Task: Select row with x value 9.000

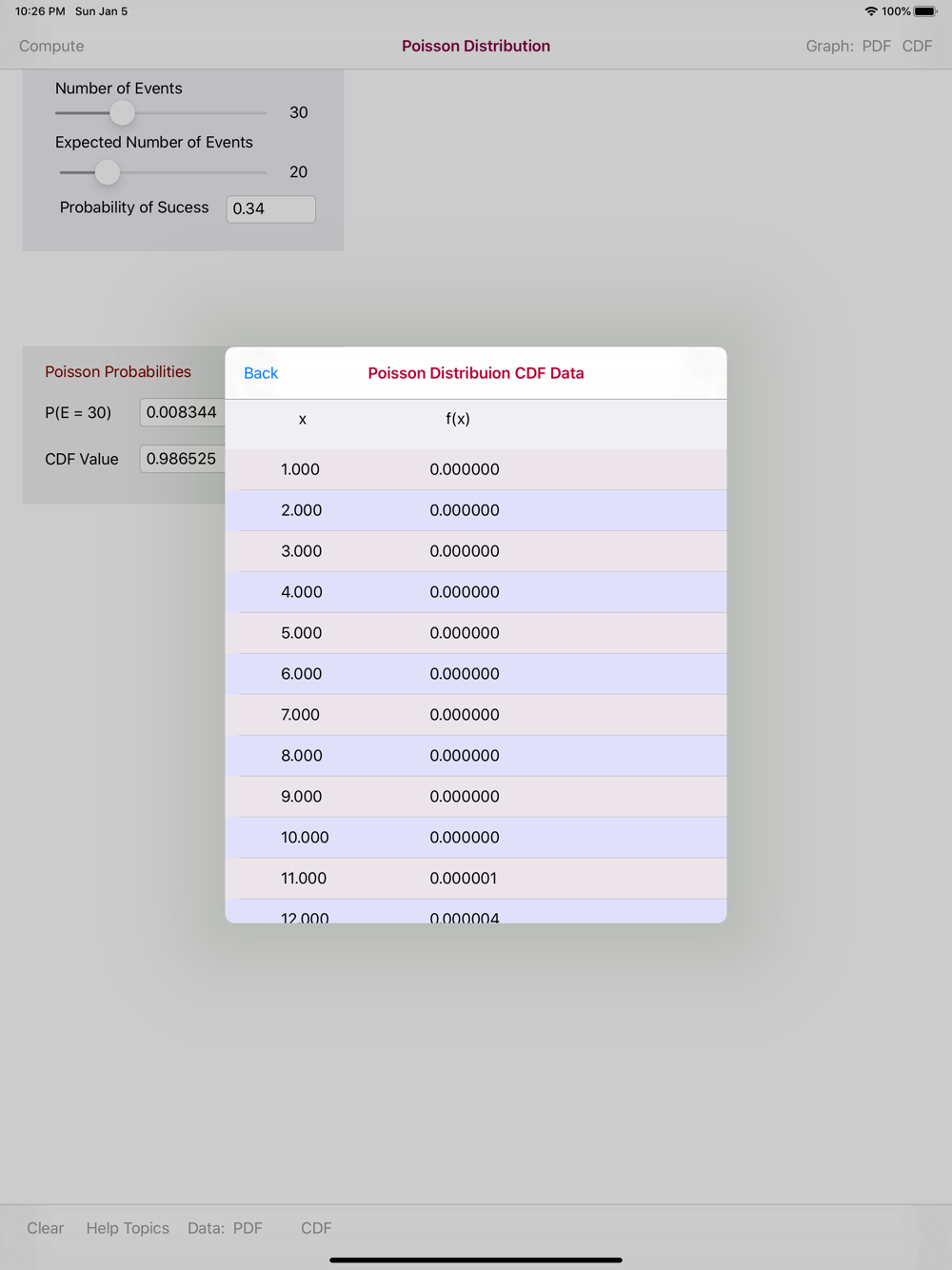Action: 476,797
